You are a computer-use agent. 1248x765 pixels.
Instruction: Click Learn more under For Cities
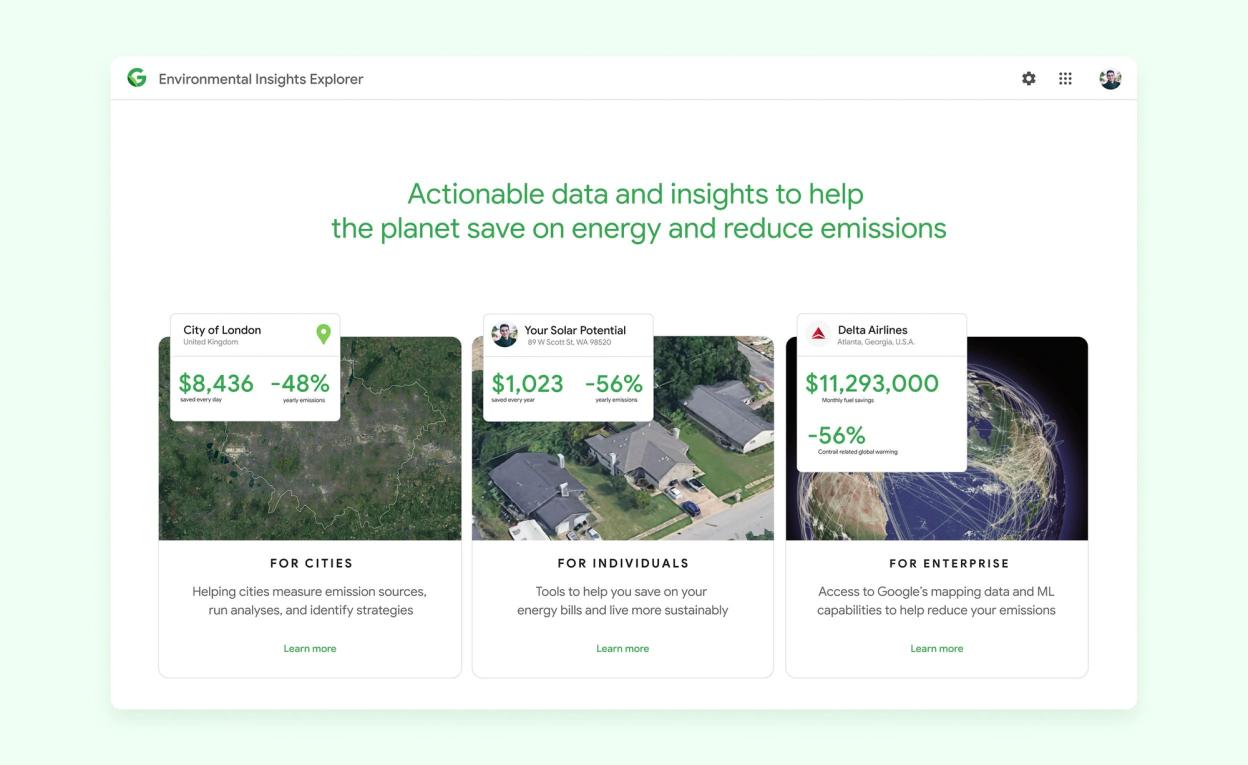click(x=310, y=648)
